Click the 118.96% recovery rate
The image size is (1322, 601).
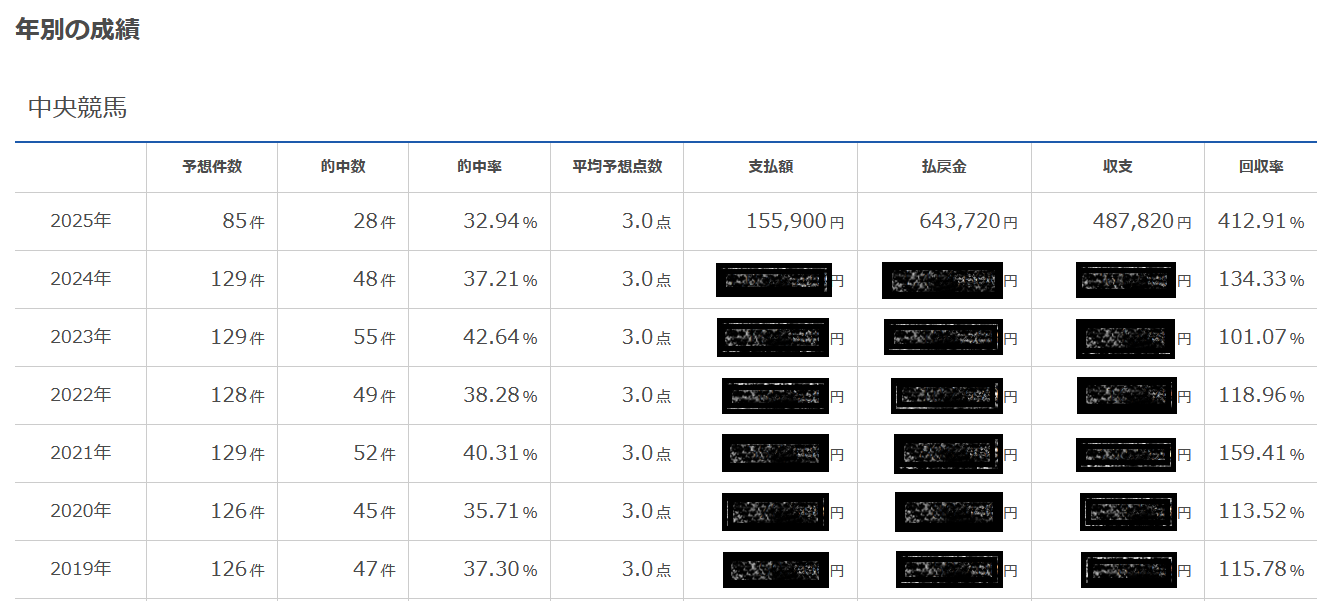click(x=1261, y=395)
